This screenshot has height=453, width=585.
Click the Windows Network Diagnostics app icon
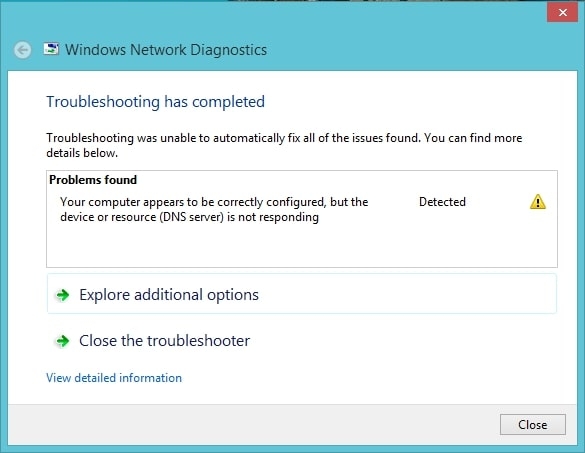point(51,49)
